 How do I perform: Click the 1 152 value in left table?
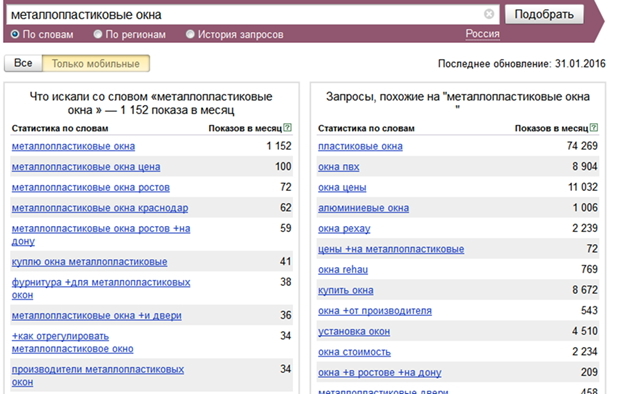coord(279,146)
